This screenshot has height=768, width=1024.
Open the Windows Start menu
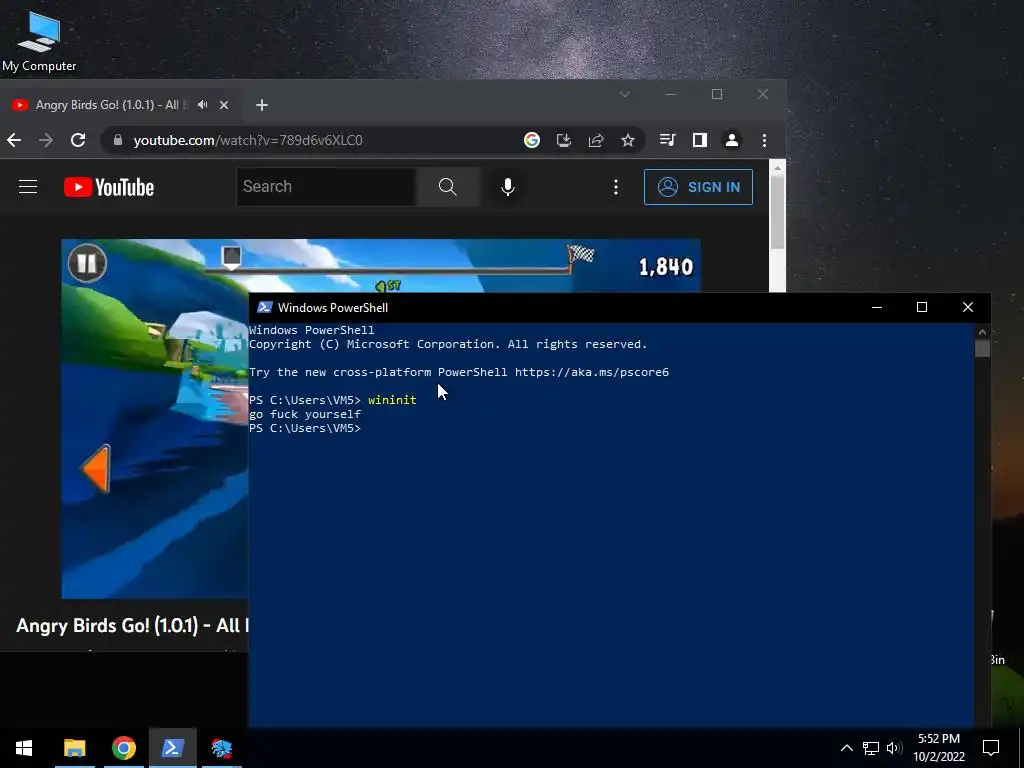click(x=24, y=748)
